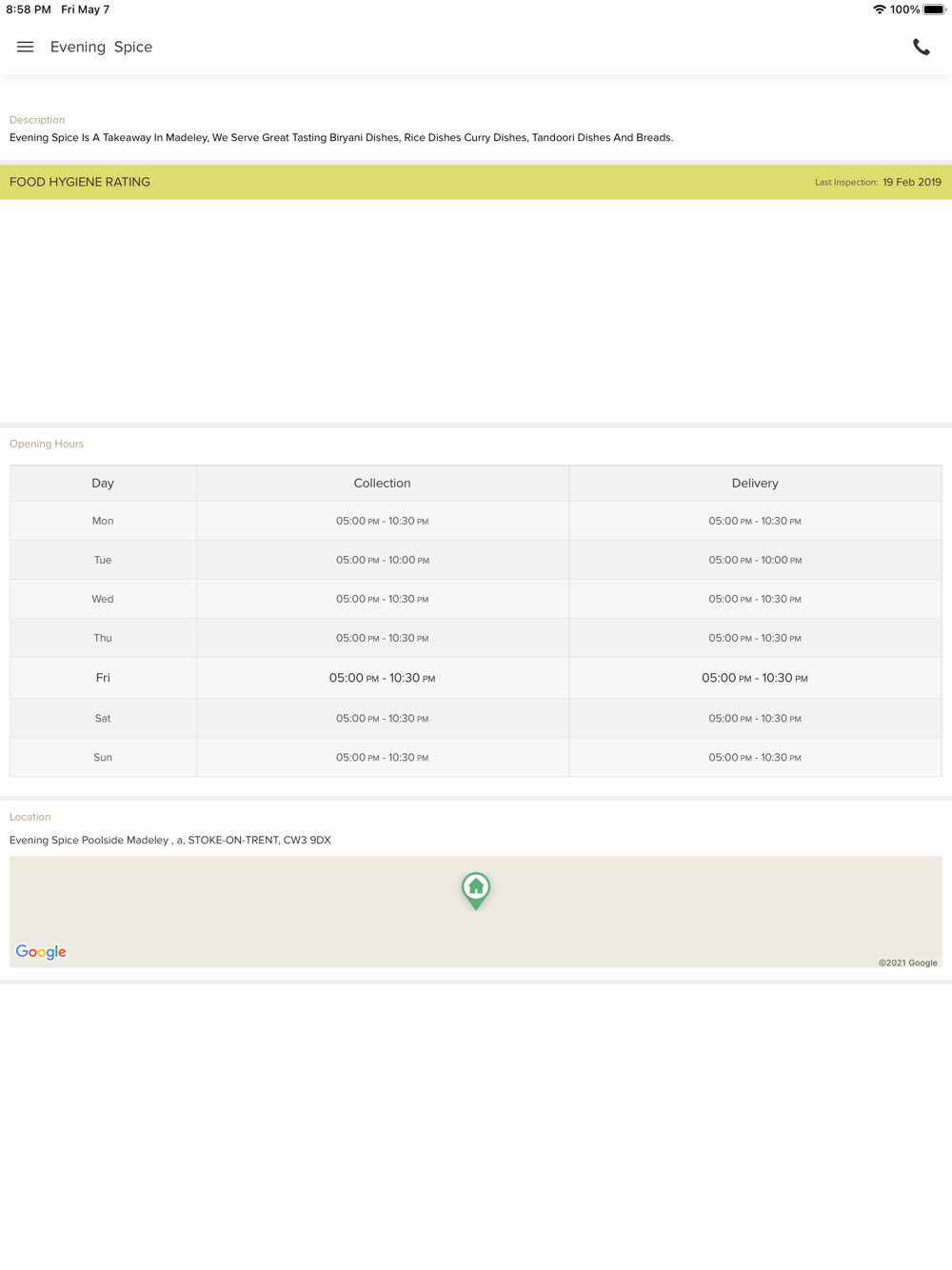Tap Monday's delivery hours
The image size is (952, 1270).
point(755,521)
